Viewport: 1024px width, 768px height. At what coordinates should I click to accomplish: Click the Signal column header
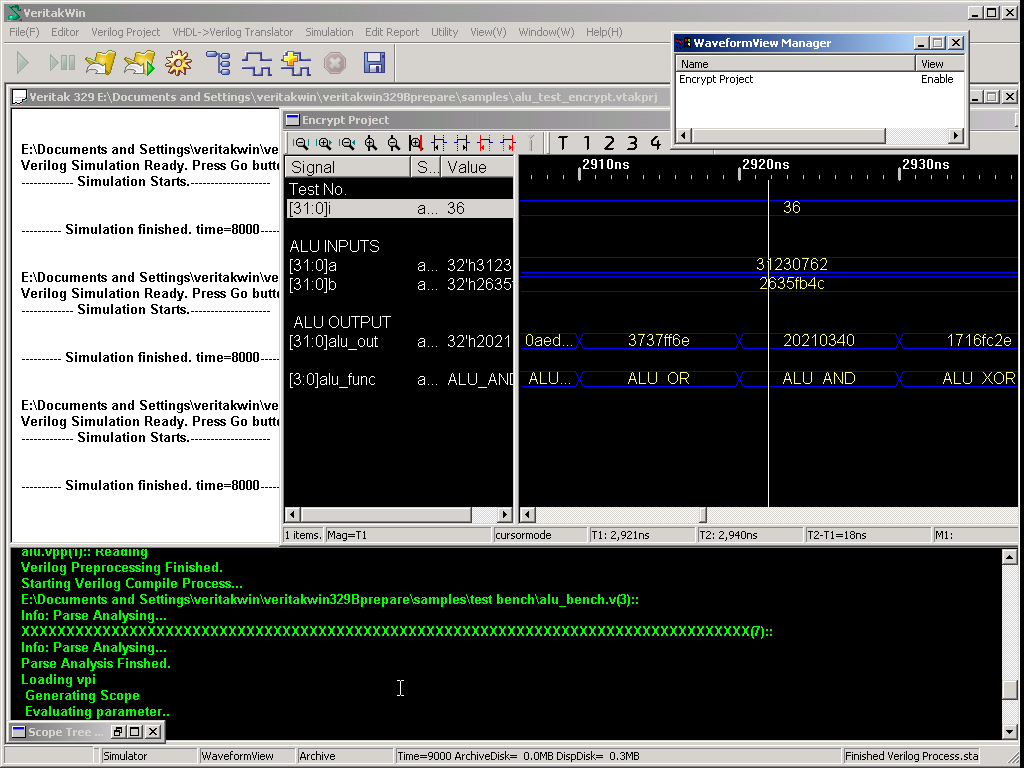click(x=347, y=167)
